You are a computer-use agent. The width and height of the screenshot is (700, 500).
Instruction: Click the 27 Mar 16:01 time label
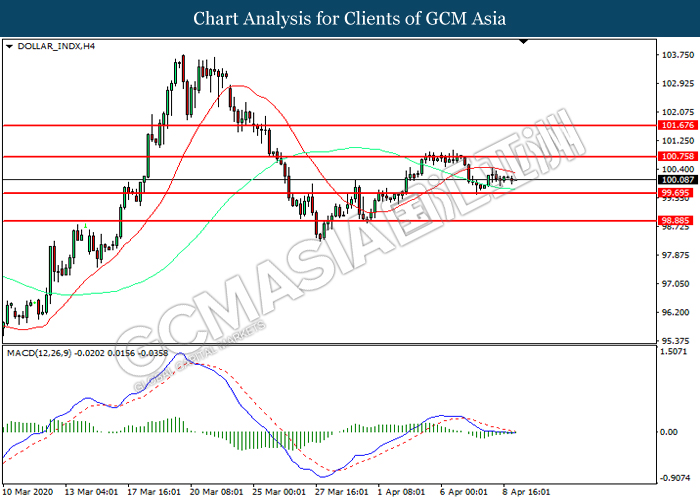tap(342, 492)
